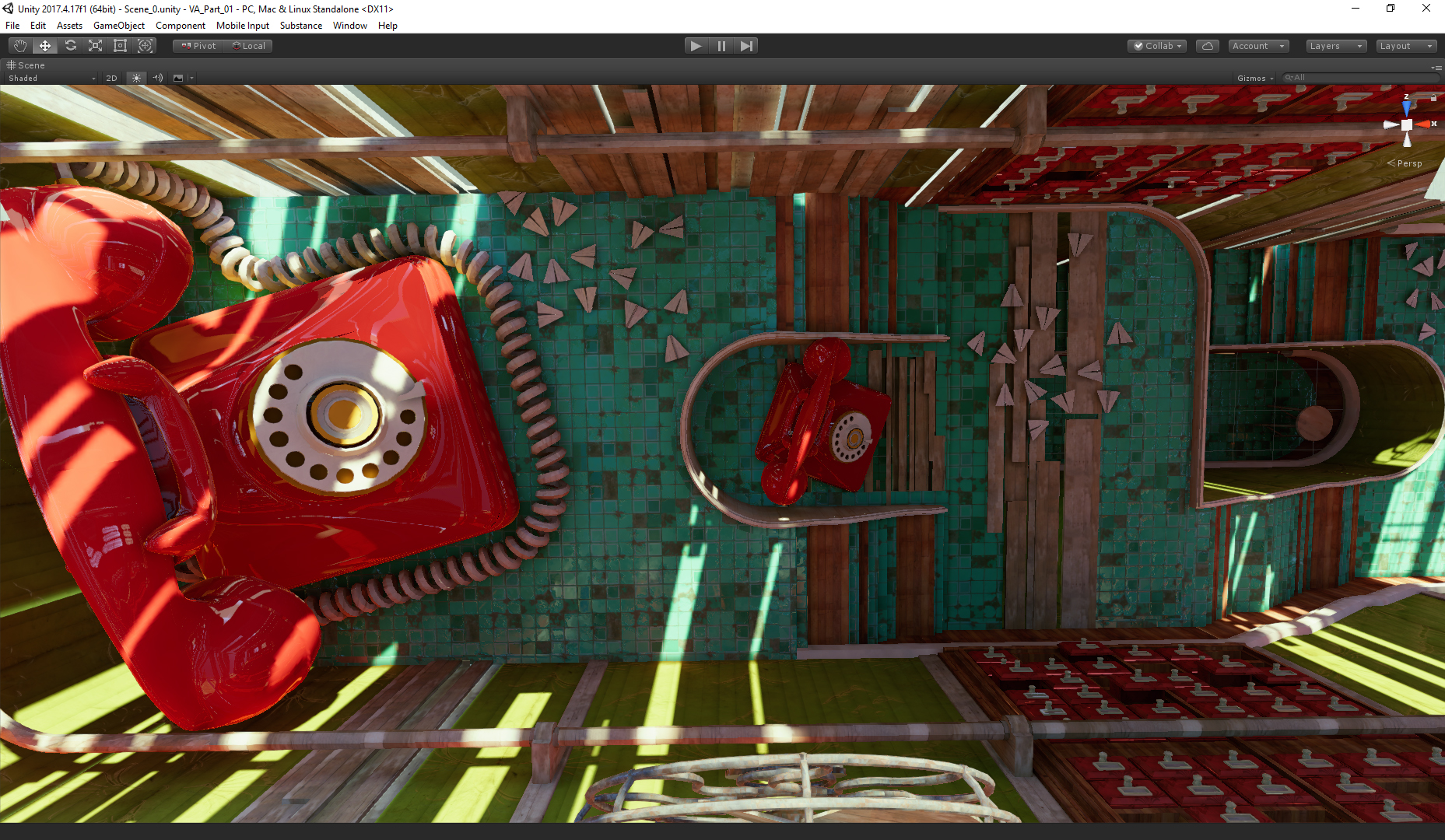The image size is (1445, 840).
Task: Toggle scene effects image icon
Action: pos(178,78)
